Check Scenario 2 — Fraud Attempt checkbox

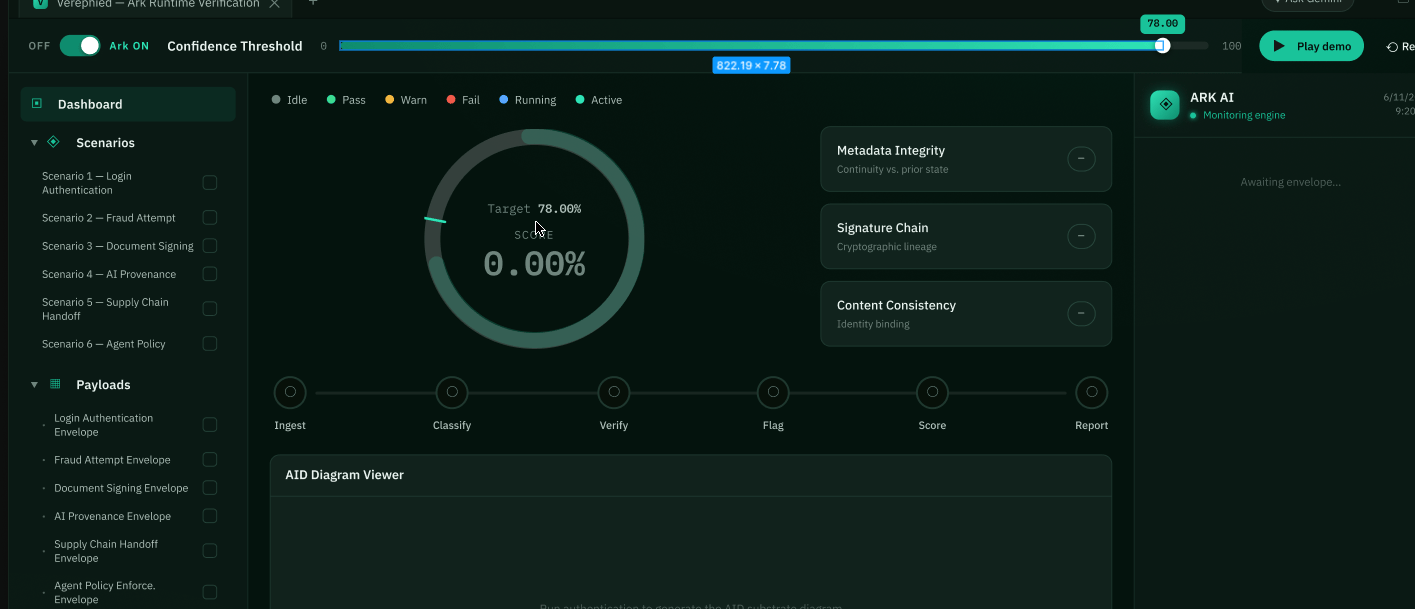(210, 218)
